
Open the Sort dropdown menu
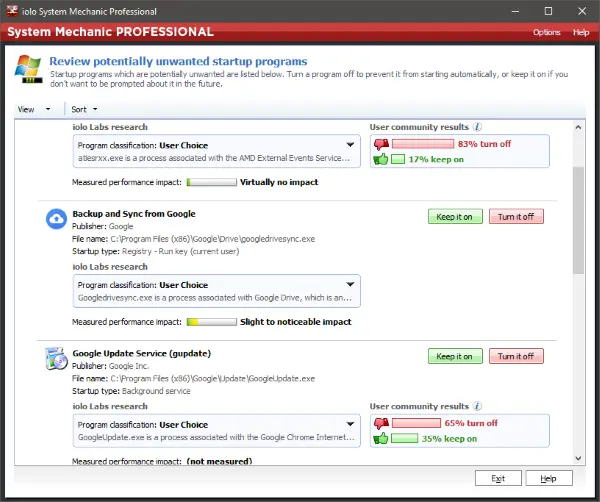point(84,109)
